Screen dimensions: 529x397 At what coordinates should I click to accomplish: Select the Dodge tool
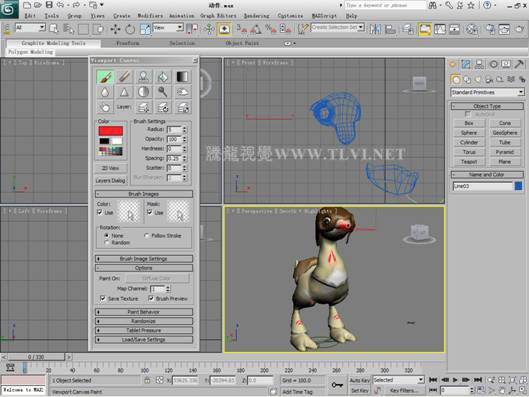click(x=163, y=92)
